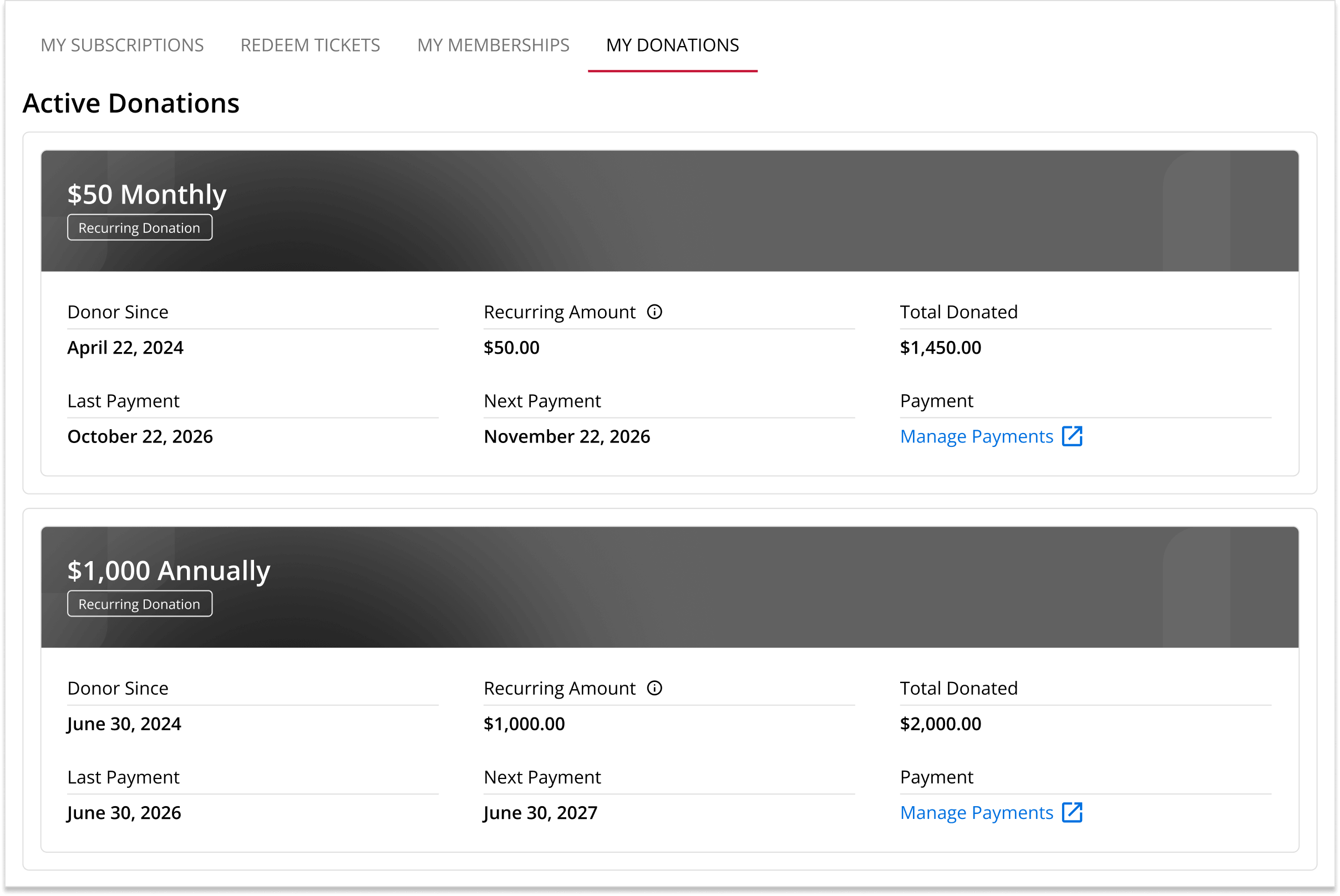The image size is (1340, 896).
Task: Click the external link icon in the $1,000 Annually card
Action: pos(1073,812)
